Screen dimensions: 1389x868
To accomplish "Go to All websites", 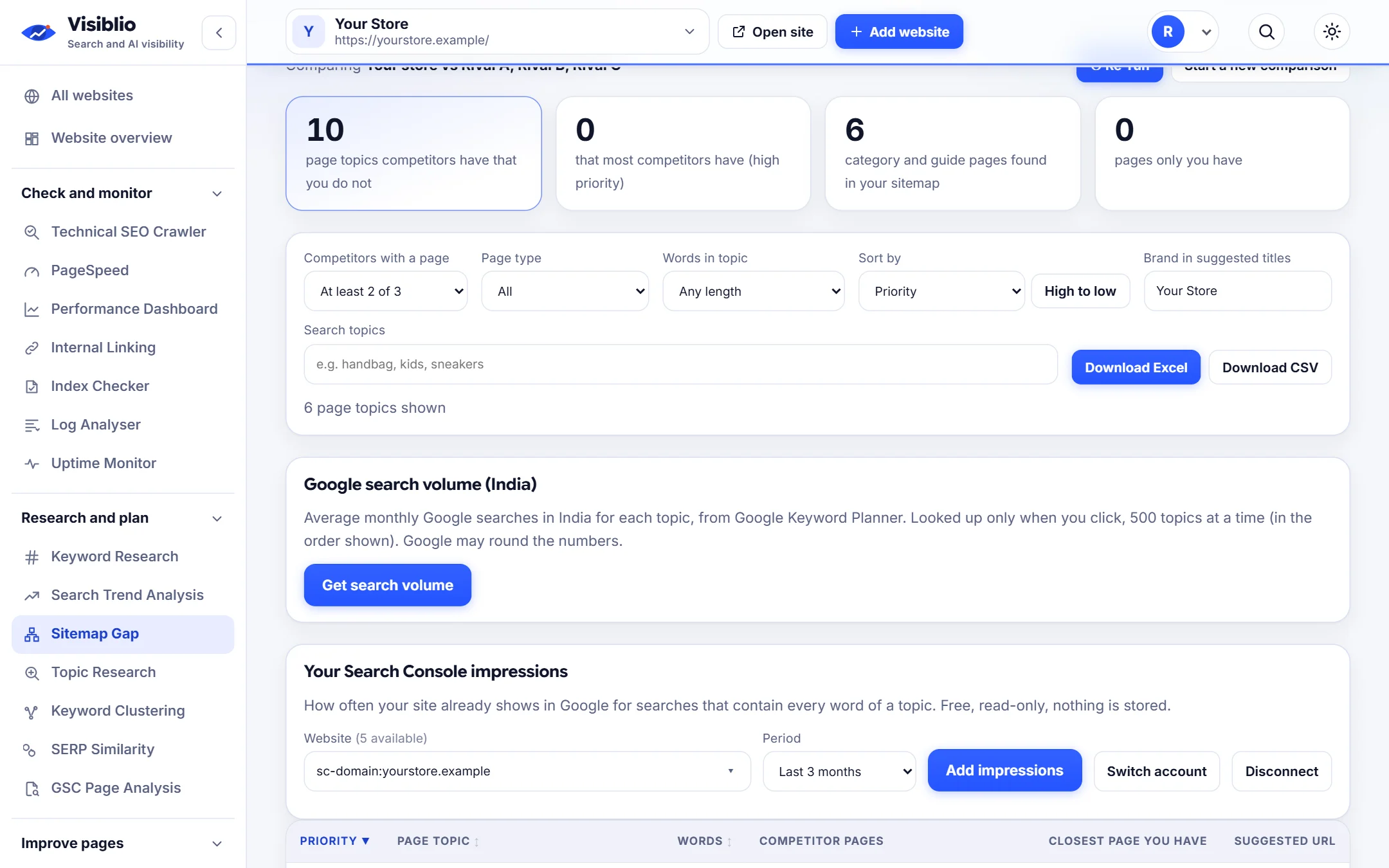I will 123,96.
